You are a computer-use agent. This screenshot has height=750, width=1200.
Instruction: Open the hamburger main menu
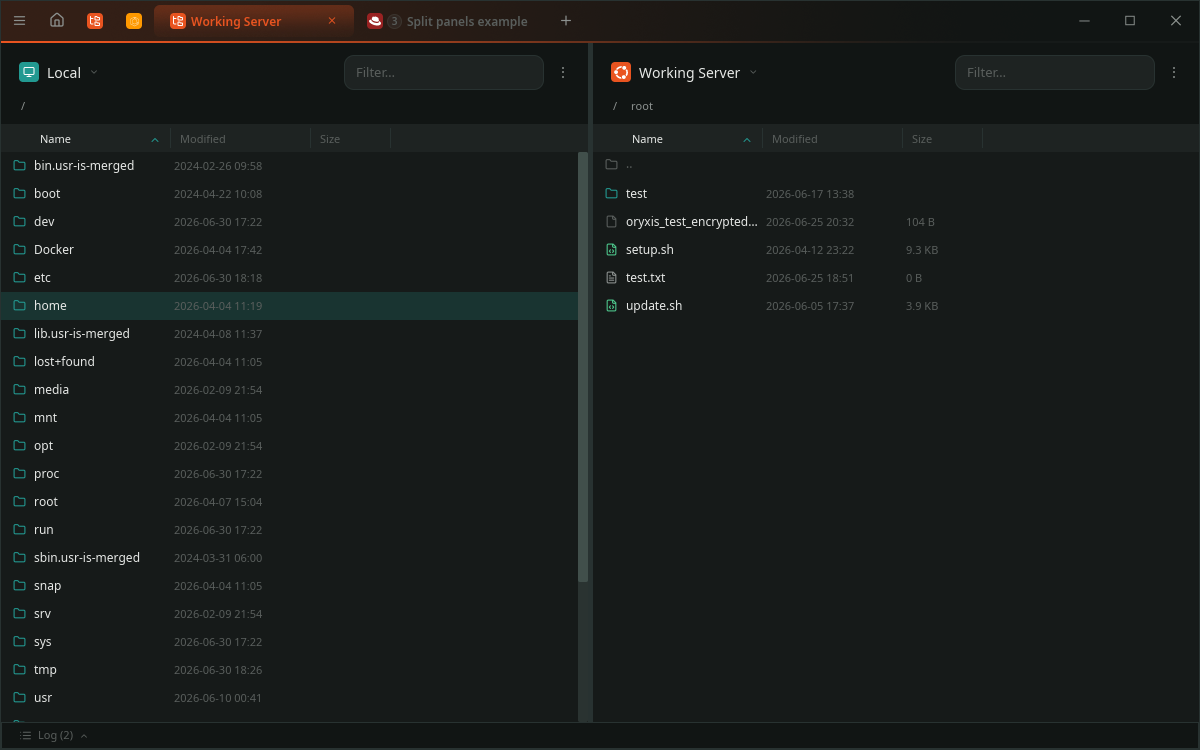point(19,21)
